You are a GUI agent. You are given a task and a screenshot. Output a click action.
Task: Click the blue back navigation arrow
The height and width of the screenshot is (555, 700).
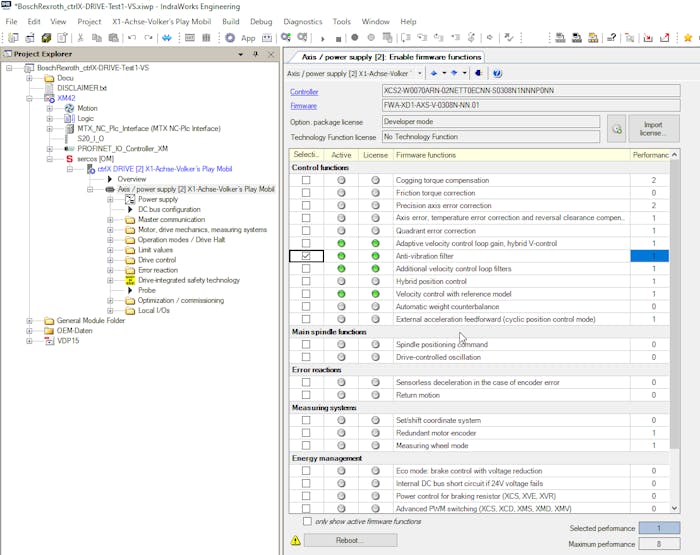434,73
